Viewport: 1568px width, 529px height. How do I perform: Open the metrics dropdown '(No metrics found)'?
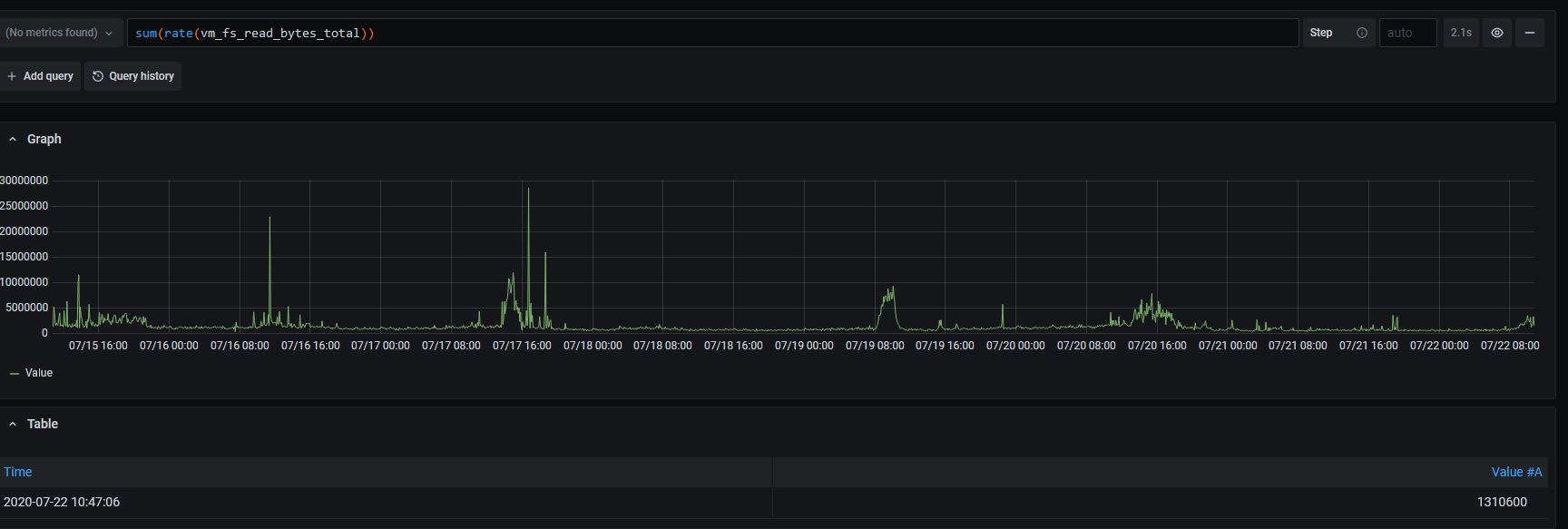click(60, 33)
